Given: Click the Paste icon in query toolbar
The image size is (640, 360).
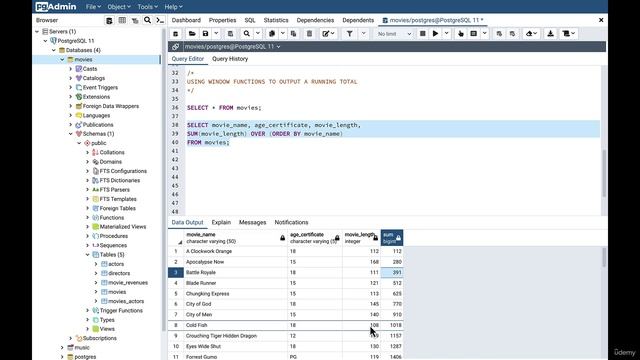Looking at the screenshot, I should pos(293,34).
